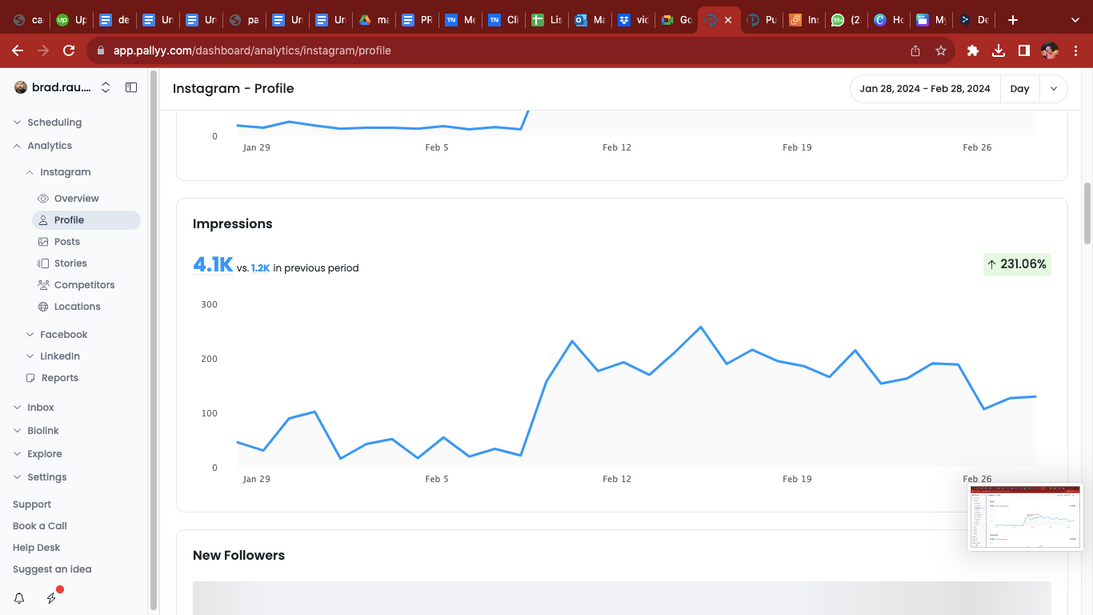This screenshot has width=1093, height=615.
Task: Click the sidebar vertical scrollbar
Action: pos(153,342)
